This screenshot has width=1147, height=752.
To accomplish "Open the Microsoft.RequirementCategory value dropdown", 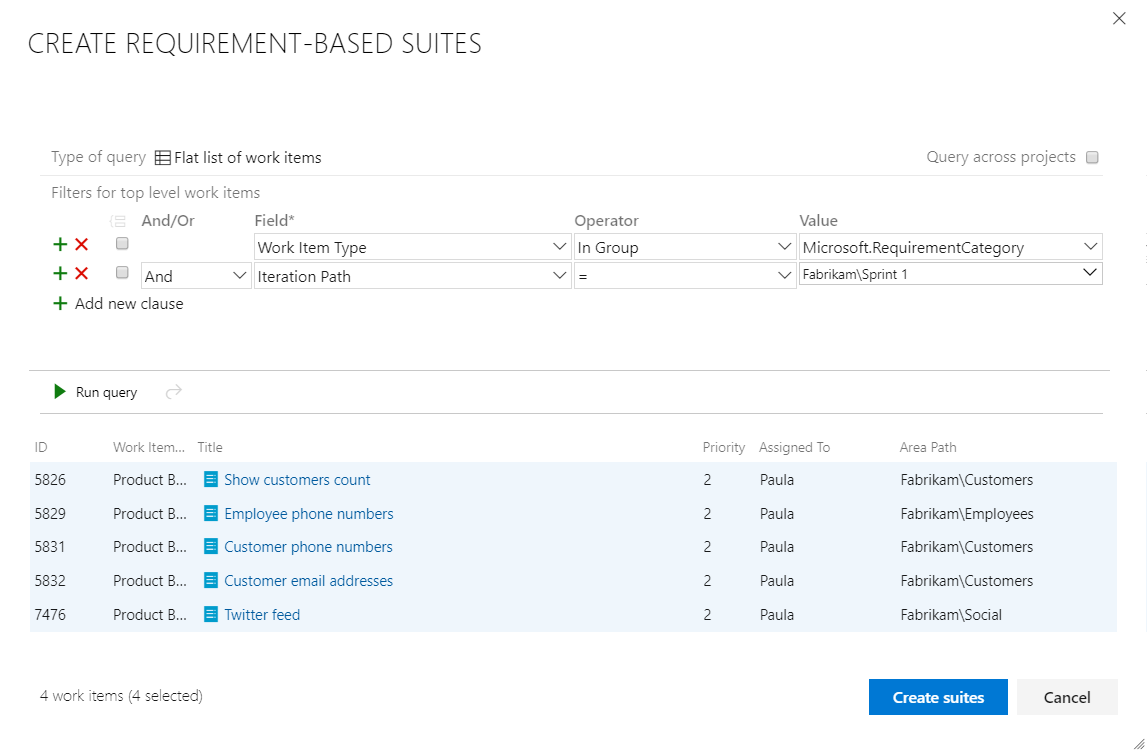I will (x=950, y=247).
